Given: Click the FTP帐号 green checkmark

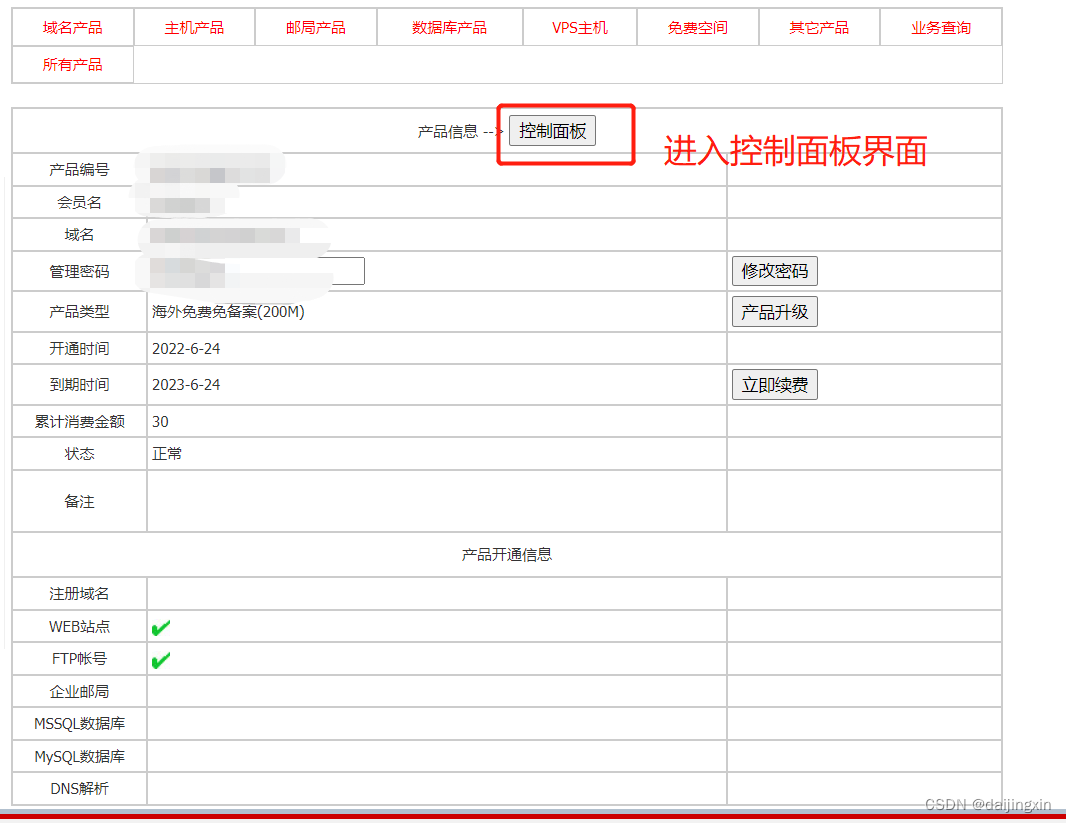Looking at the screenshot, I should 161,660.
